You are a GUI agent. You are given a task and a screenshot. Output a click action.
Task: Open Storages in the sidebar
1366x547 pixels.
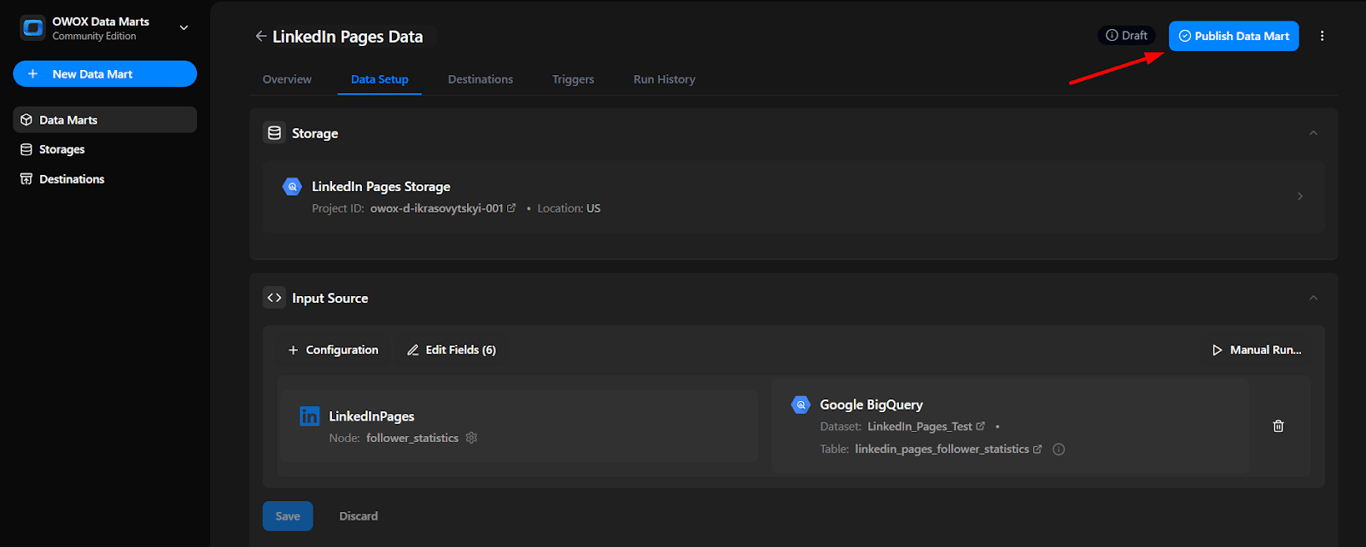(105, 149)
